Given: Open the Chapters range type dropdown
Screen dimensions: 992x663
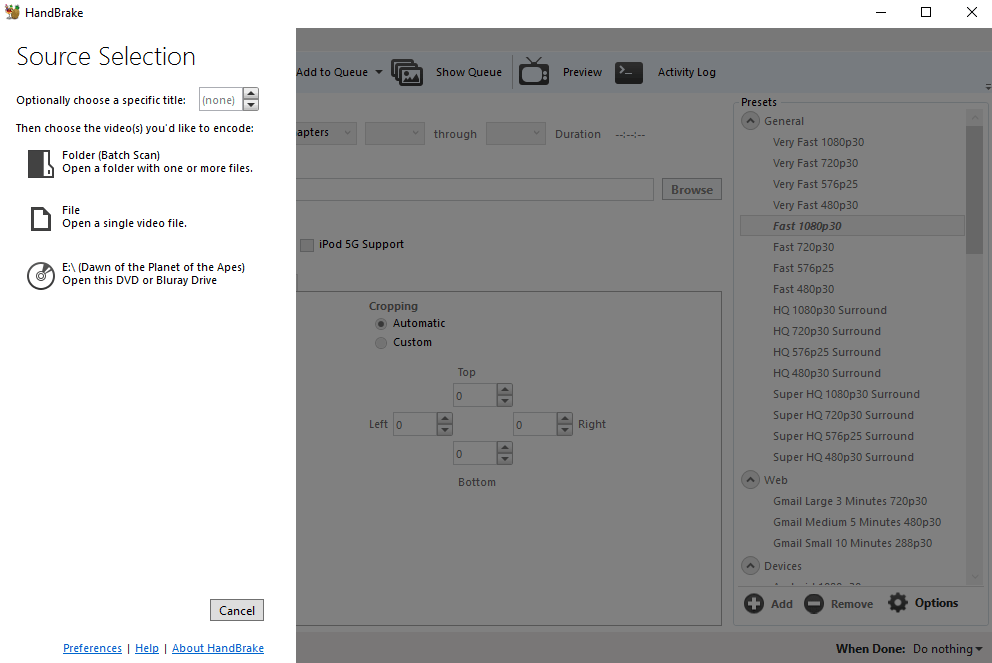Looking at the screenshot, I should pyautogui.click(x=326, y=133).
